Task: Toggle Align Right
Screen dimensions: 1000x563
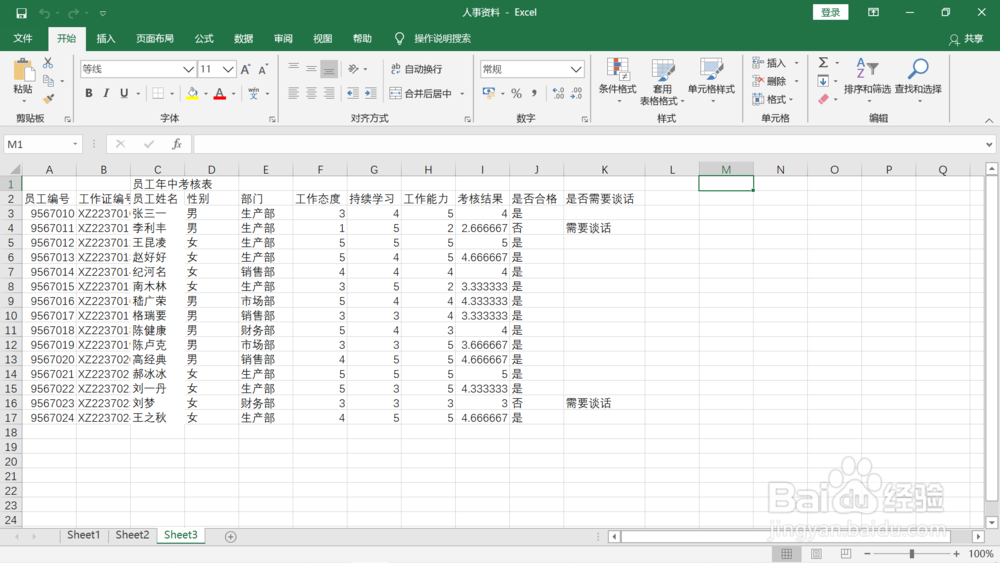Action: point(329,94)
